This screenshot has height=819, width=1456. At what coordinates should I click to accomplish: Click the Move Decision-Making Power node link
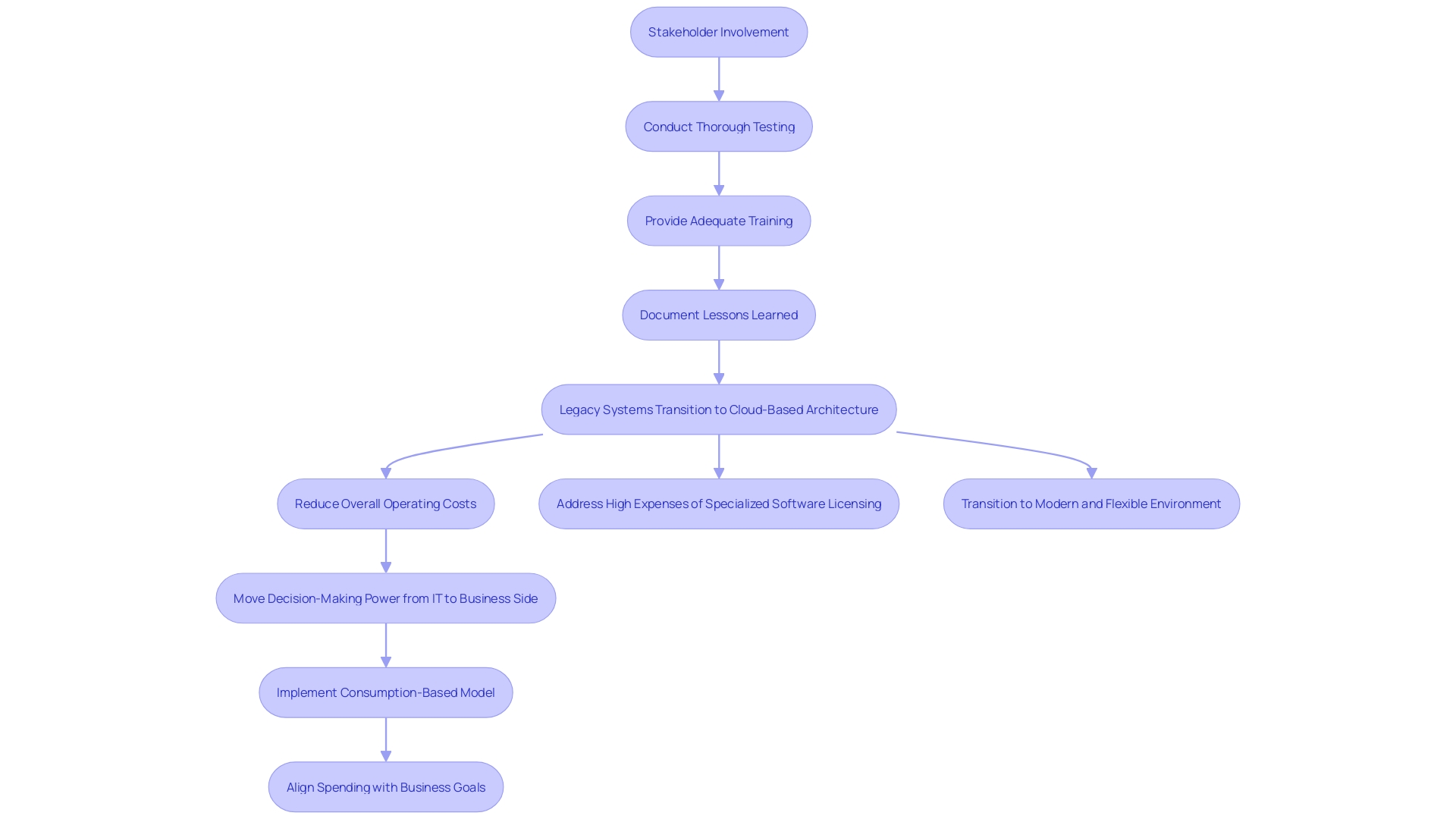point(385,597)
